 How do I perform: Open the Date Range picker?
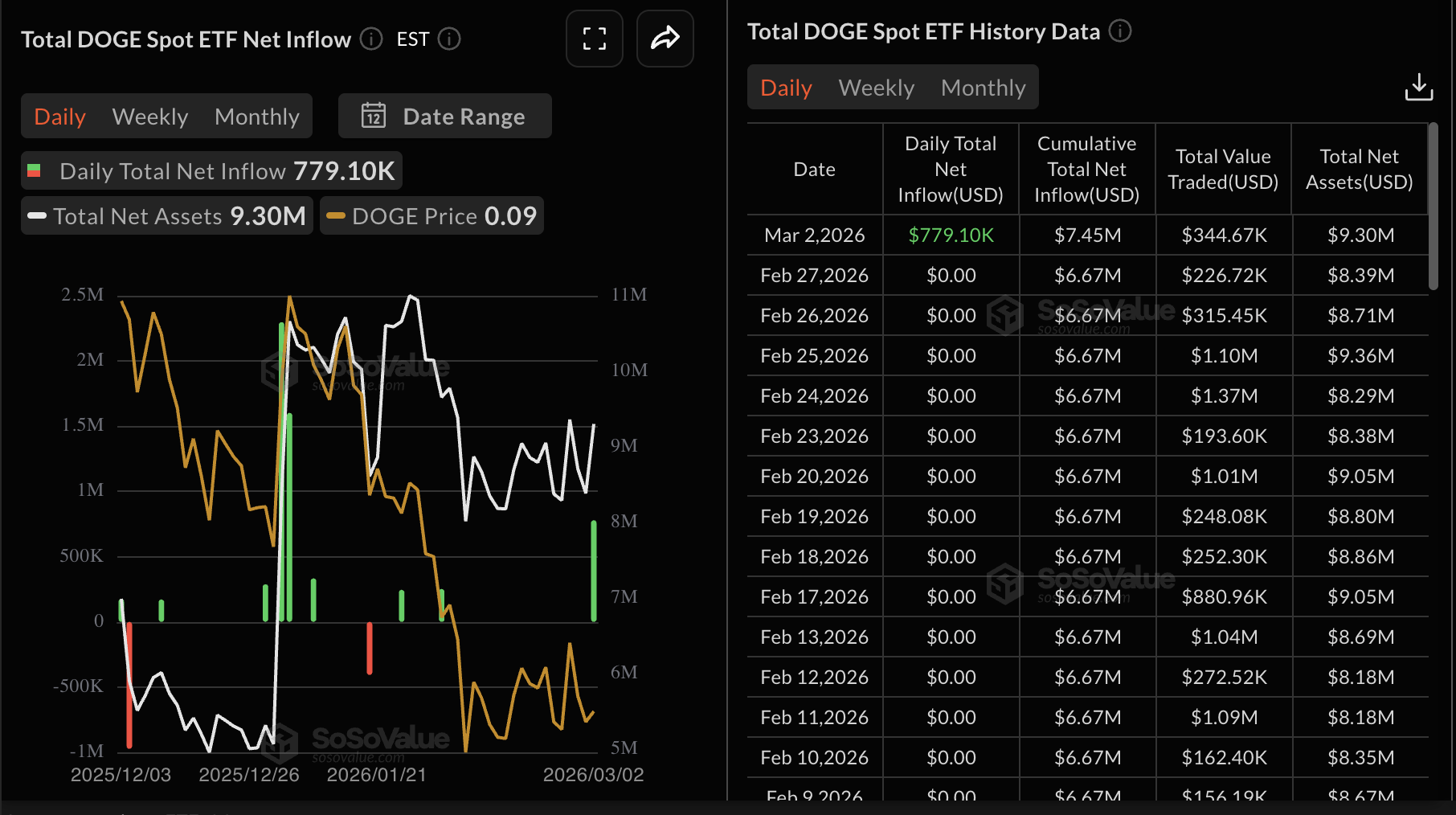coord(445,116)
